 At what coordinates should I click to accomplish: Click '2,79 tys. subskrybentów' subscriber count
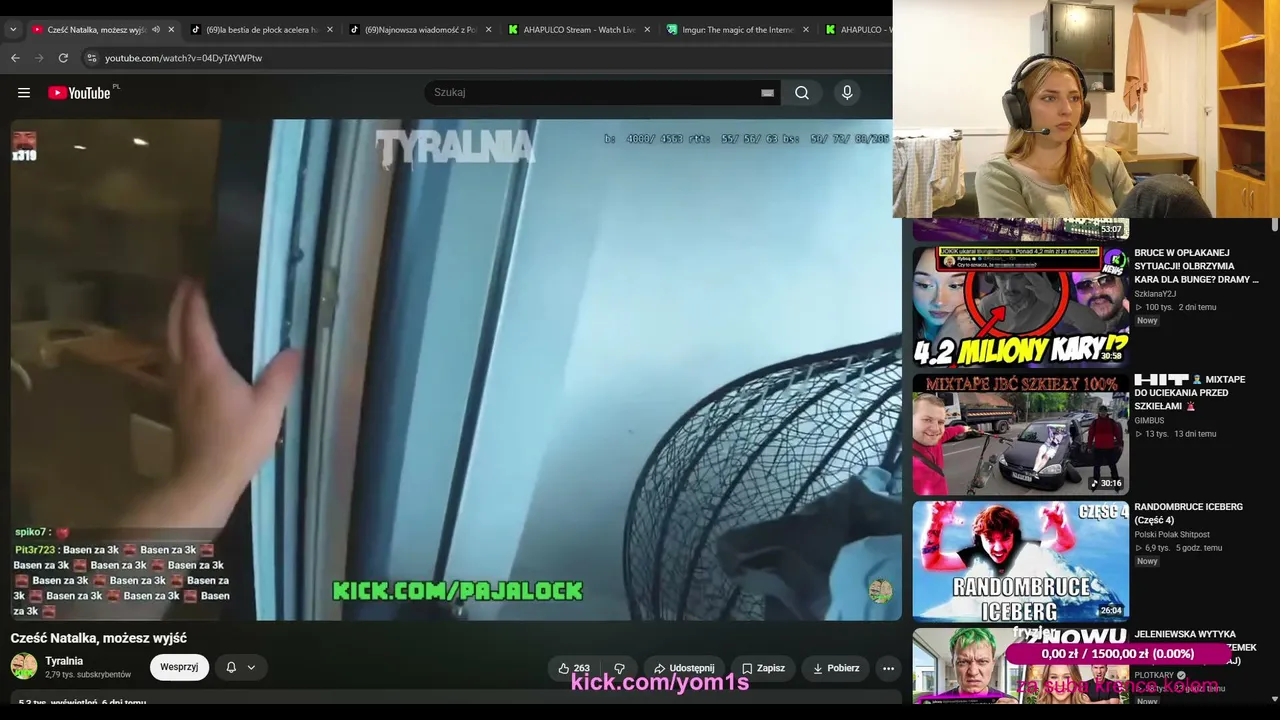88,675
